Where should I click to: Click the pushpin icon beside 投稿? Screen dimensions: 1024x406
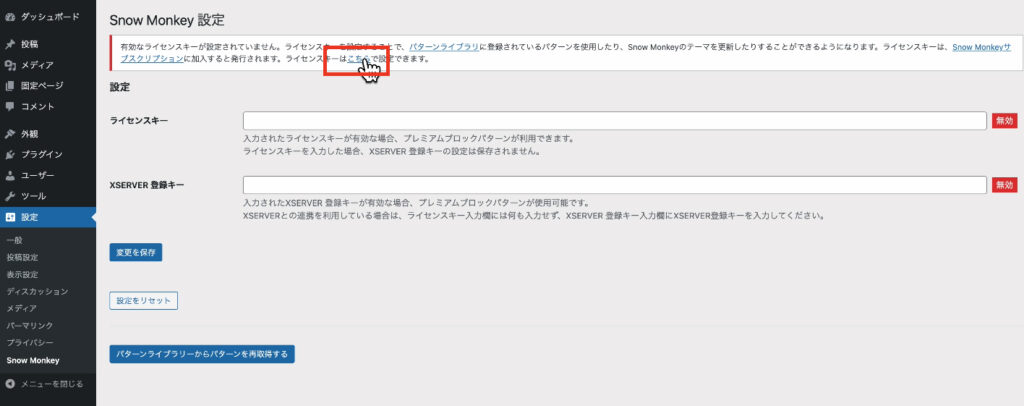(10, 45)
